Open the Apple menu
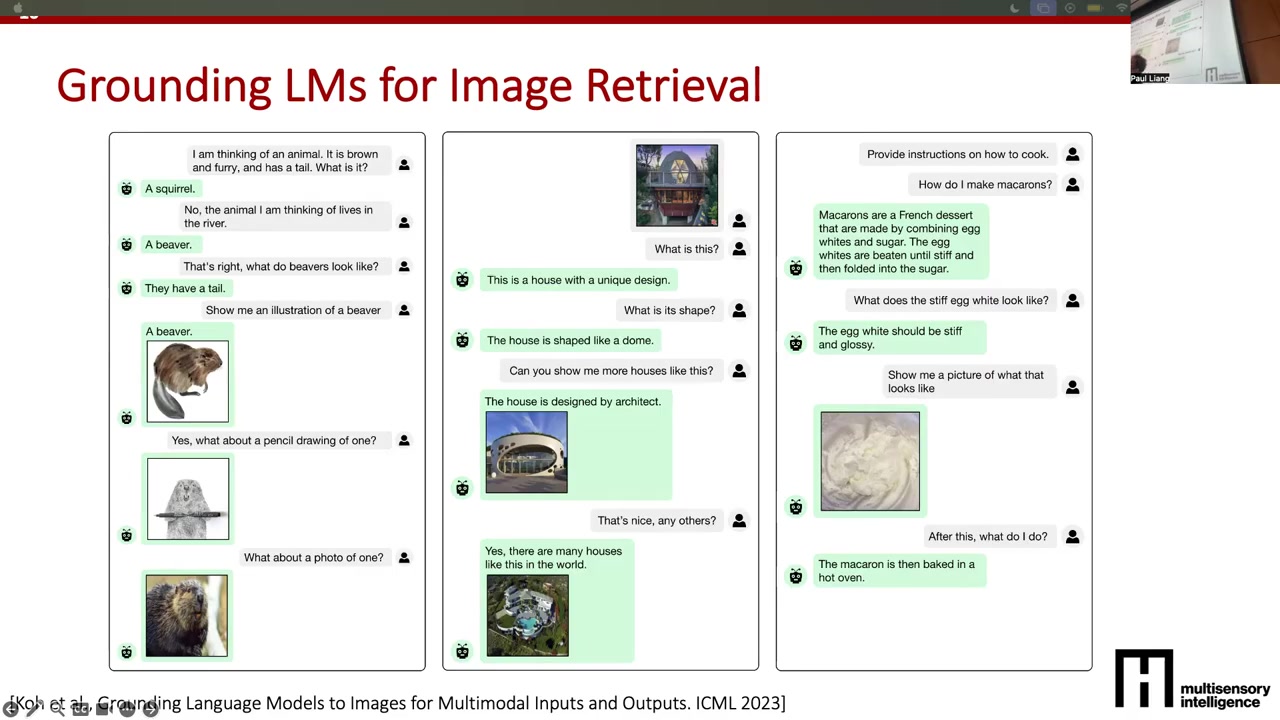The image size is (1280, 720). coord(17,7)
